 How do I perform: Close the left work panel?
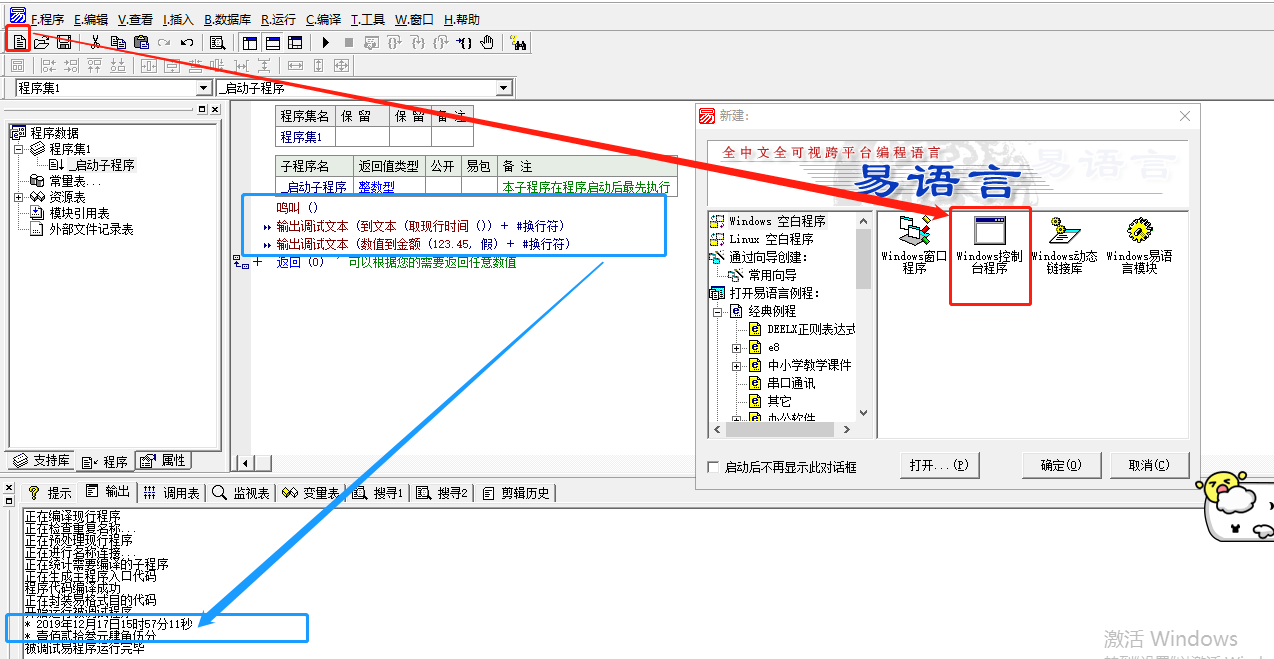(214, 109)
